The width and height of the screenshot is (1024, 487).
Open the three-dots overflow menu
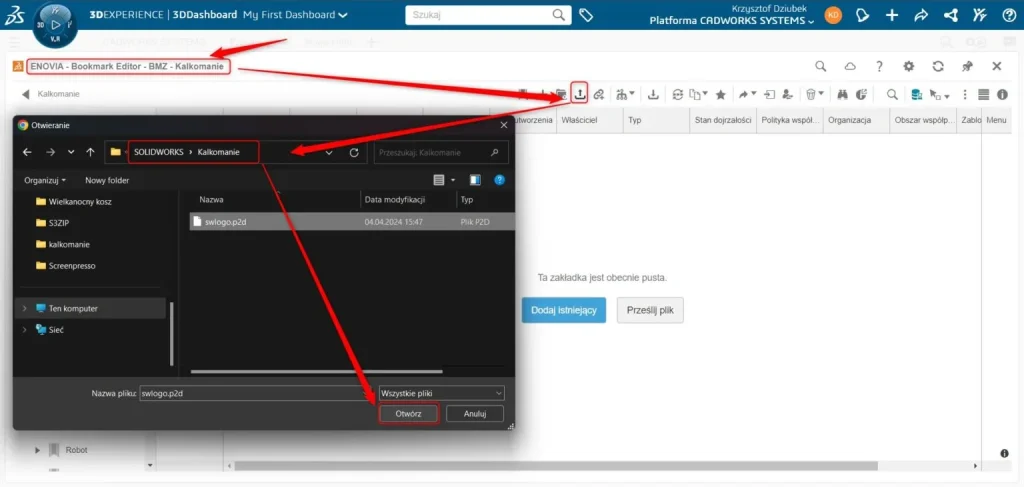[x=965, y=95]
